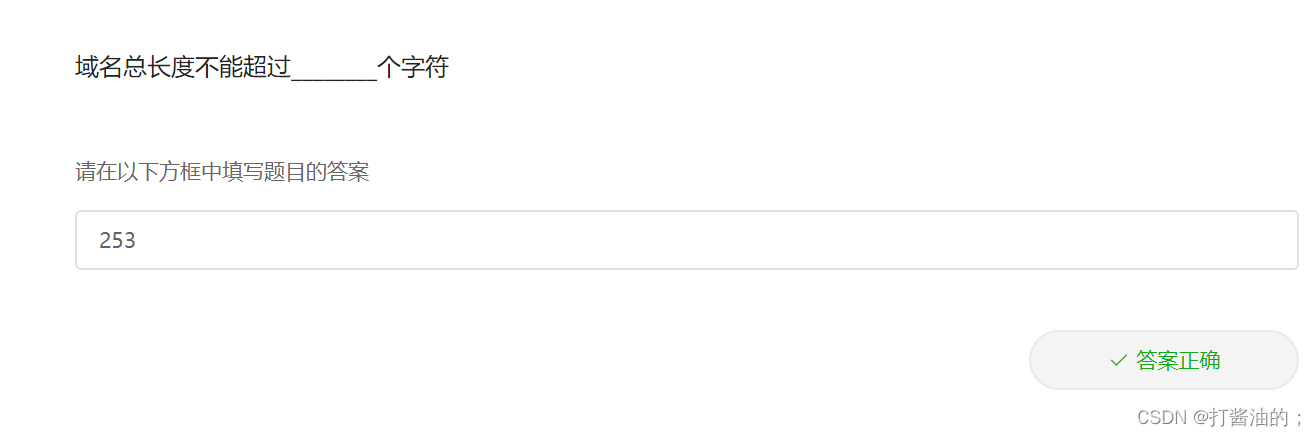Click the number 253 in the box
Viewport: 1316px width, 436px height.
click(117, 240)
